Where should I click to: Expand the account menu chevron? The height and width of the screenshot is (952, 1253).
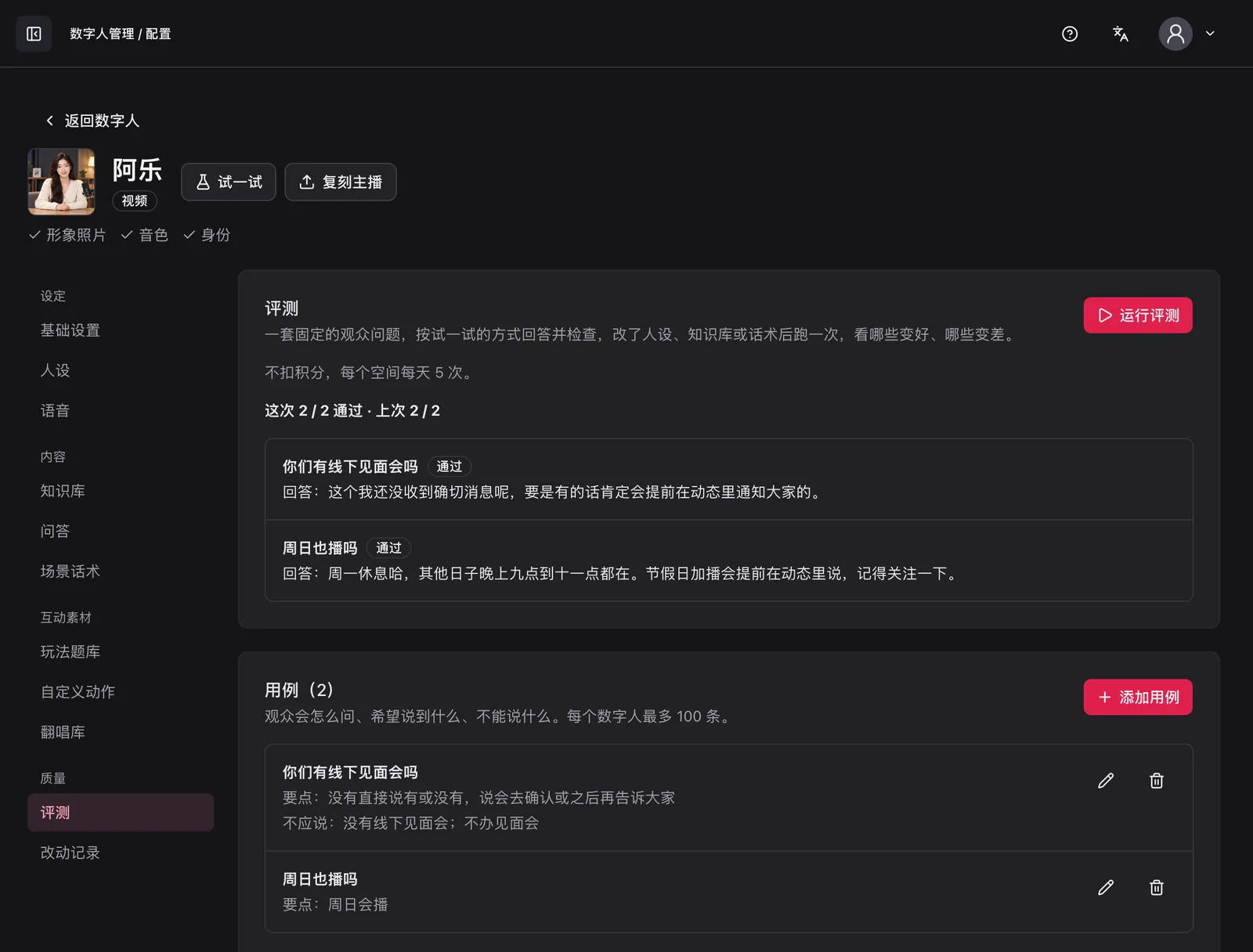[1210, 34]
